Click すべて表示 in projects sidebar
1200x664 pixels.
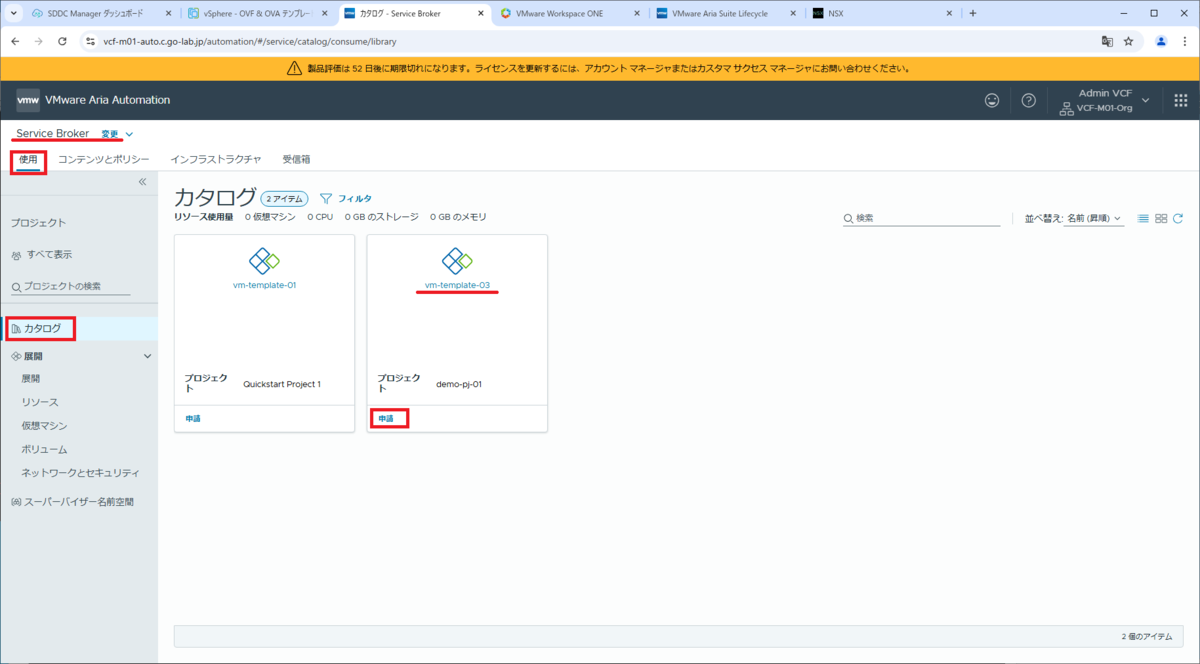pyautogui.click(x=48, y=255)
